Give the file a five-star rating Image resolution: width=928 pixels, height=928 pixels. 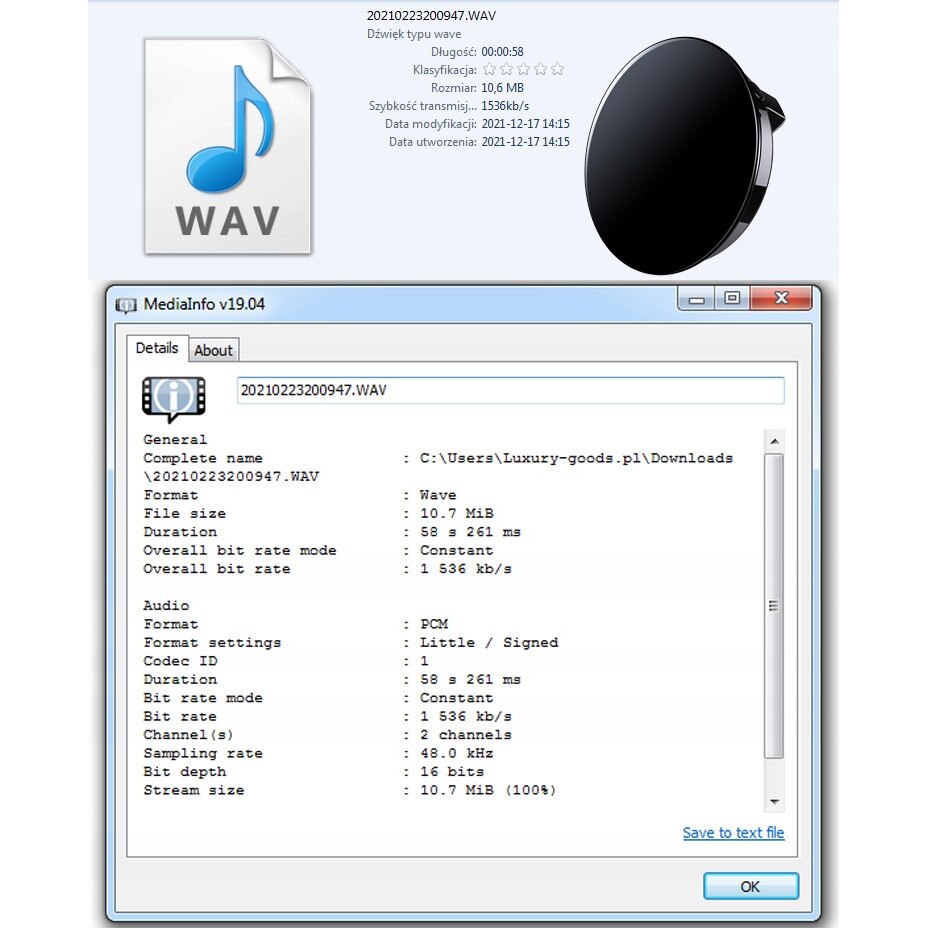click(x=557, y=70)
